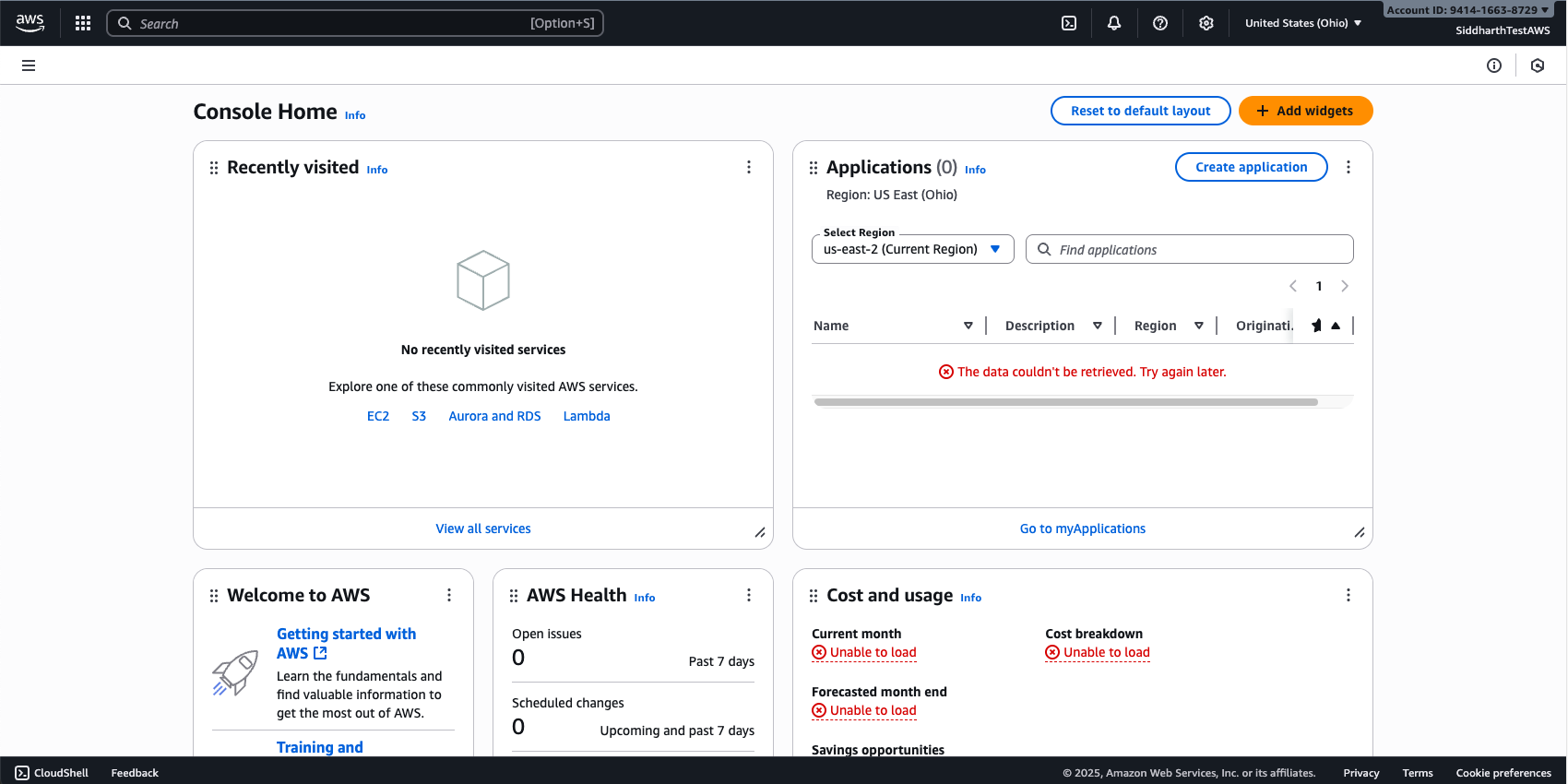1568x784 pixels.
Task: Click Info link beside Recently visited
Action: pos(377,170)
